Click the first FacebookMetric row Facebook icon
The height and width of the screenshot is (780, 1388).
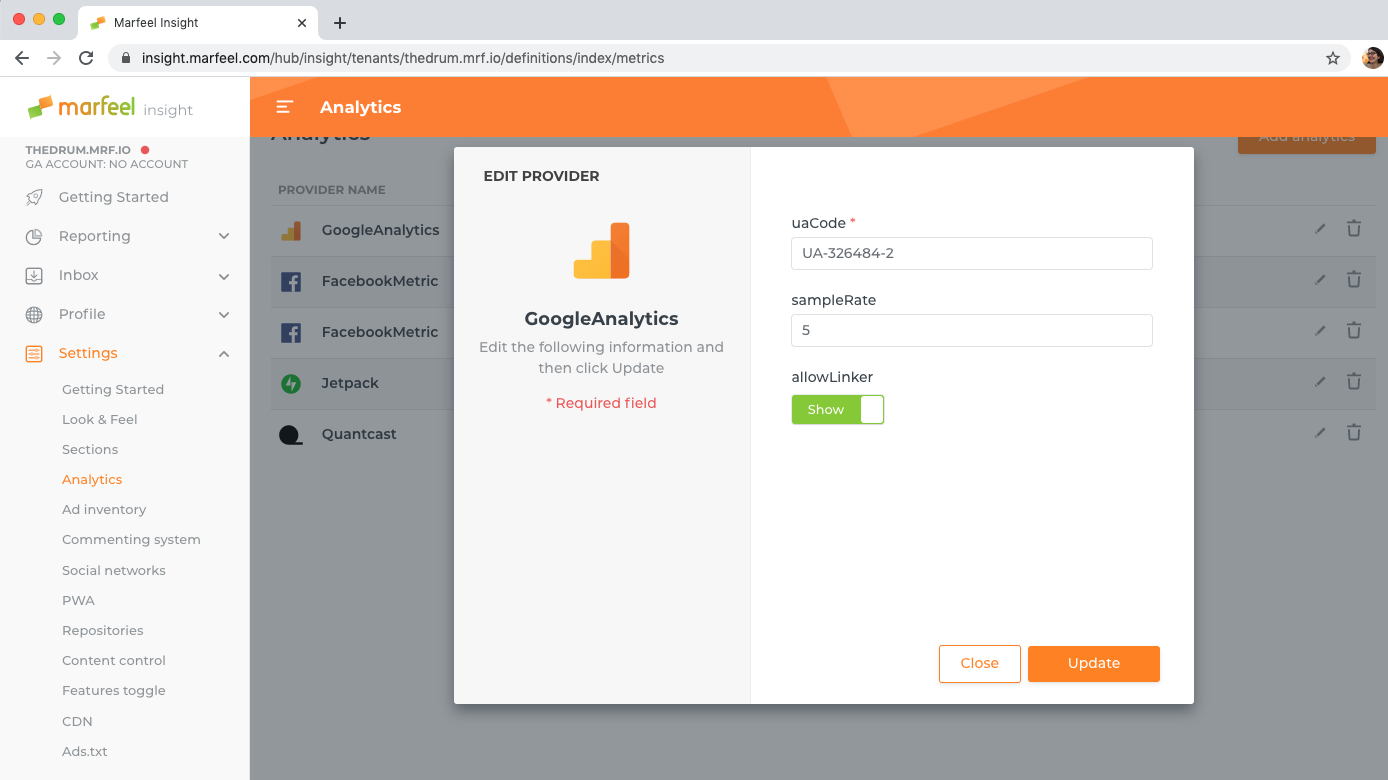click(291, 281)
